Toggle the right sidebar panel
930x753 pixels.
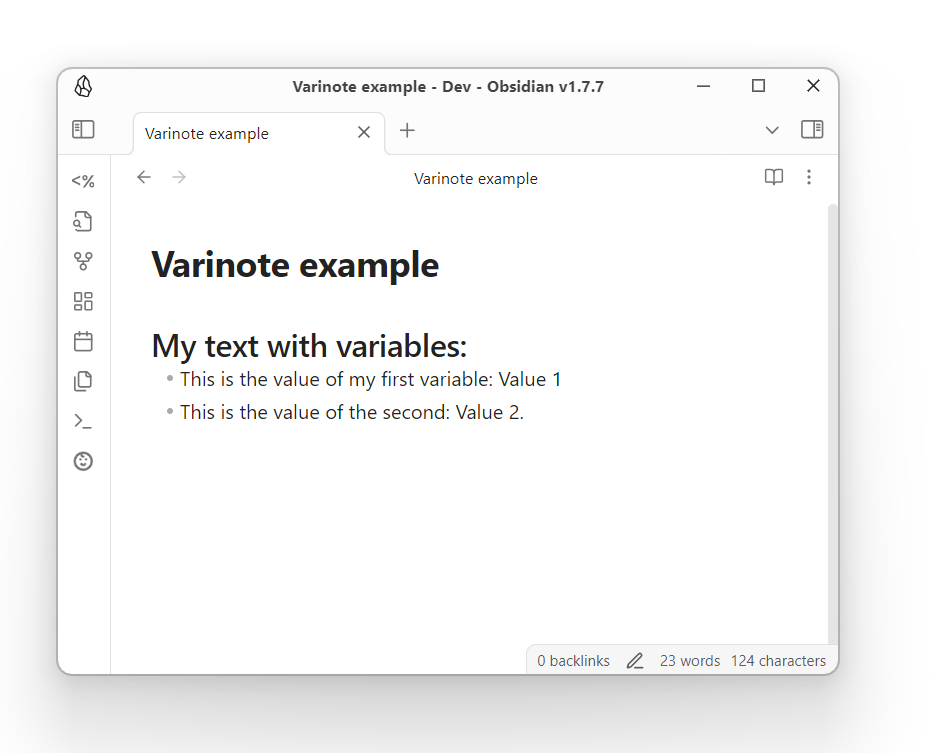tap(812, 129)
